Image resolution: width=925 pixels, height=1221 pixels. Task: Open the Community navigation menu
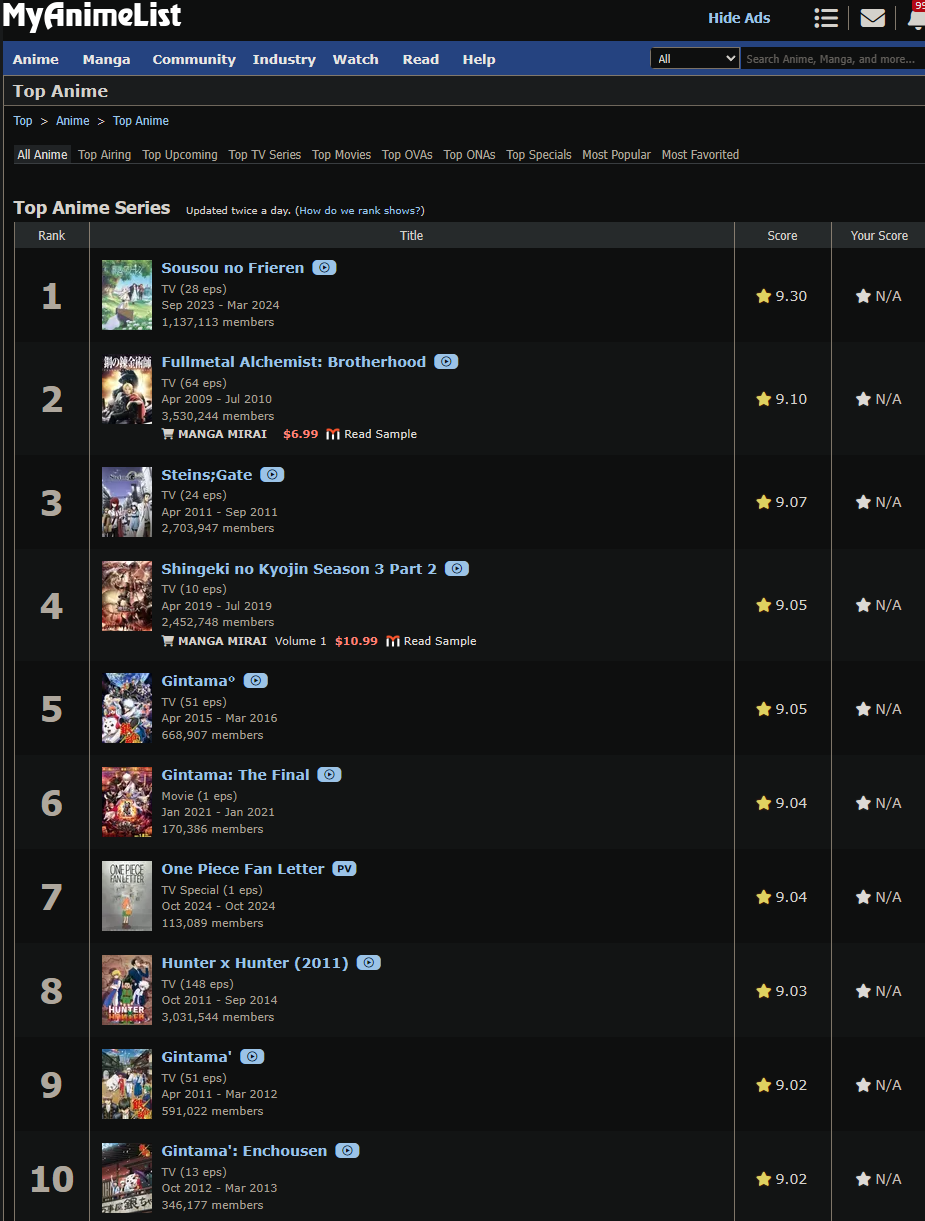pos(194,59)
